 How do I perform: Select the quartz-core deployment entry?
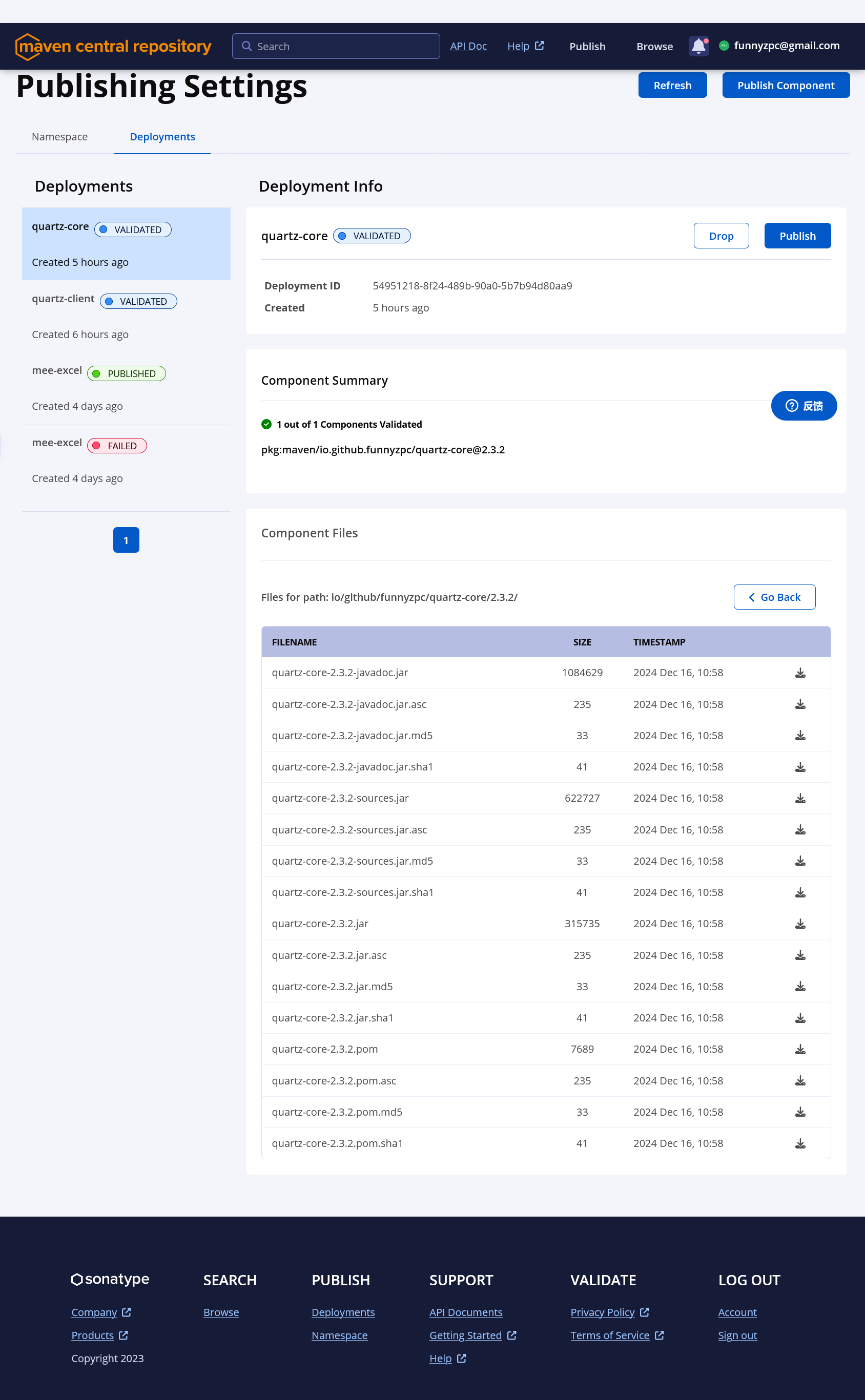click(126, 244)
